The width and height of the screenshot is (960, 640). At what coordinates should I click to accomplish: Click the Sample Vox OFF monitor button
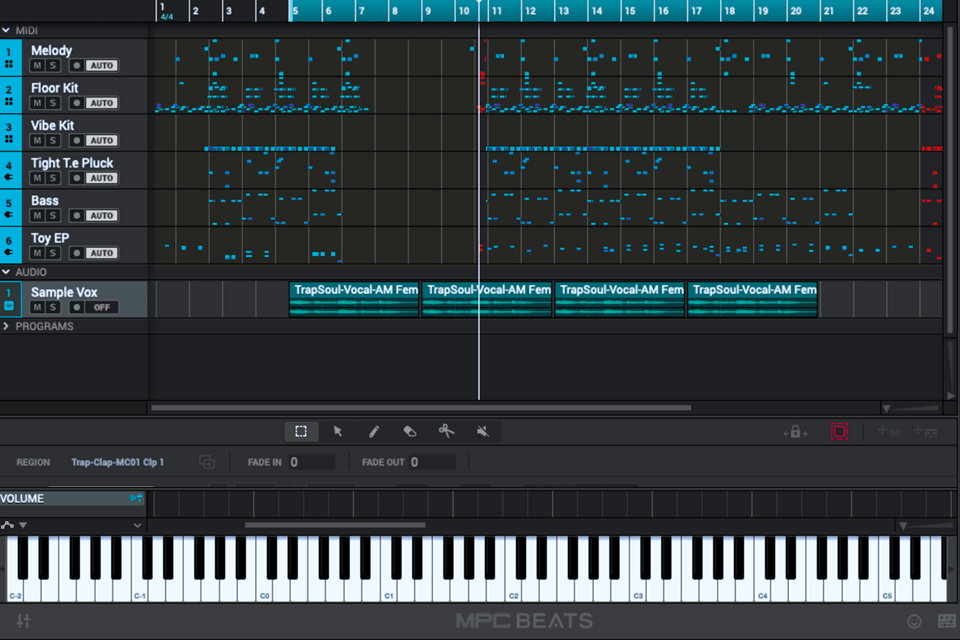102,307
